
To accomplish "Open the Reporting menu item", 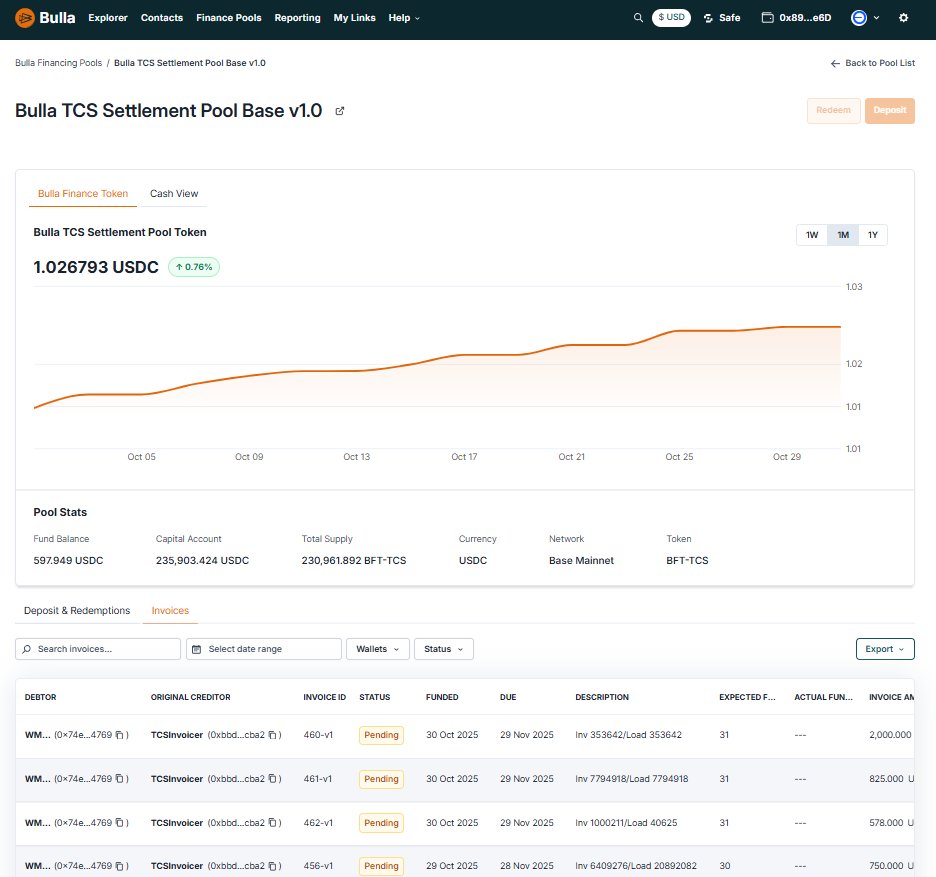I will click(x=297, y=17).
